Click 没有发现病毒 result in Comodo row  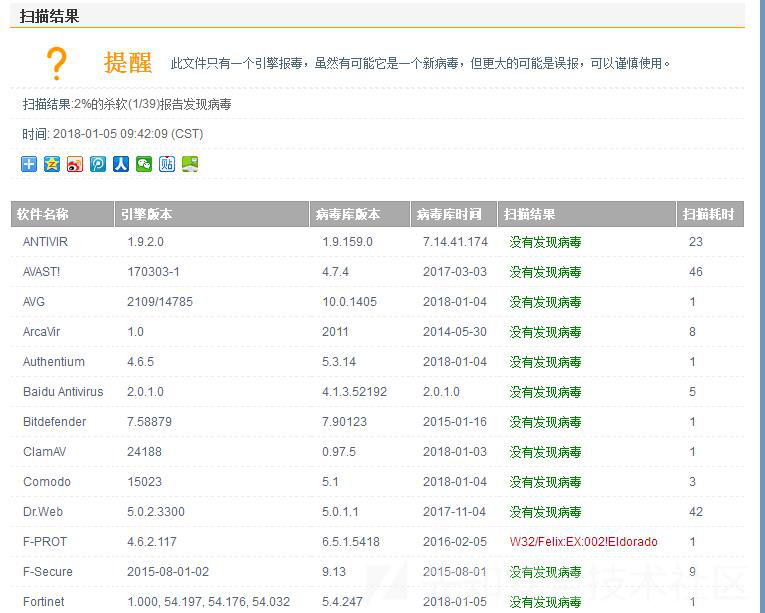tap(545, 482)
